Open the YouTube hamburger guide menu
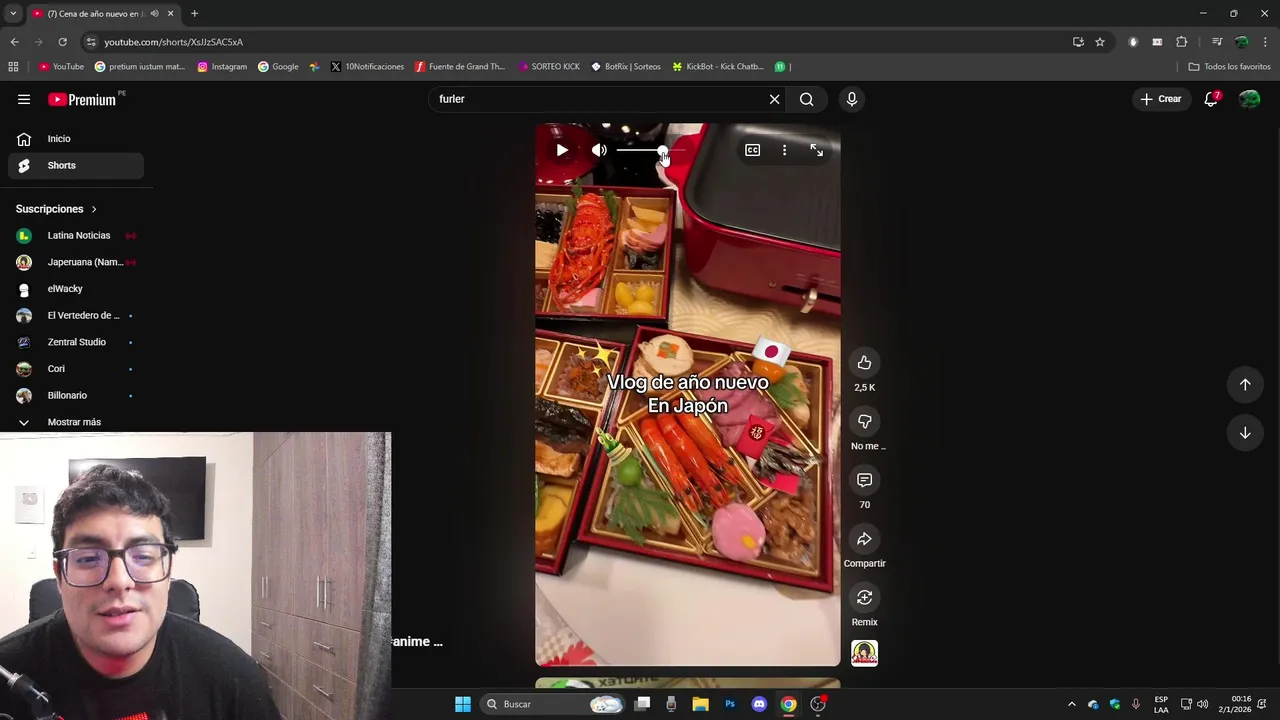The image size is (1280, 720). [24, 99]
